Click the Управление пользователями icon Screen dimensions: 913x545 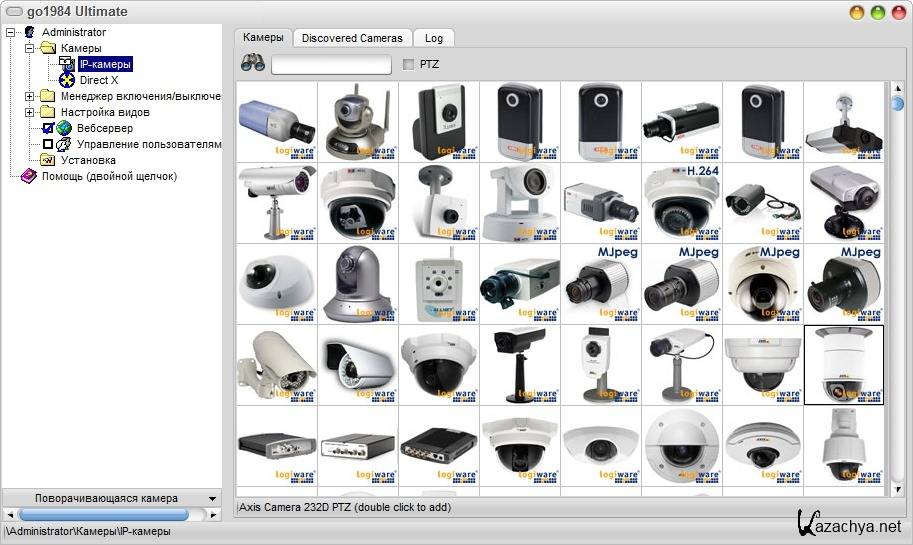click(64, 144)
